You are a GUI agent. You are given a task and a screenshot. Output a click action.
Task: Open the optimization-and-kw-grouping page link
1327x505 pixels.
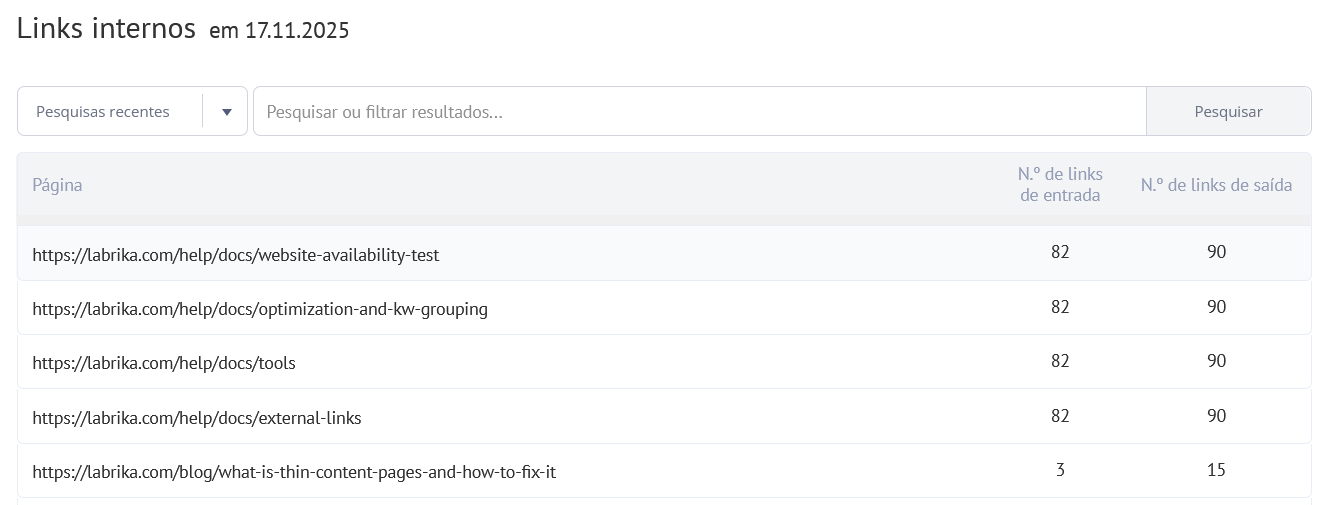(260, 309)
